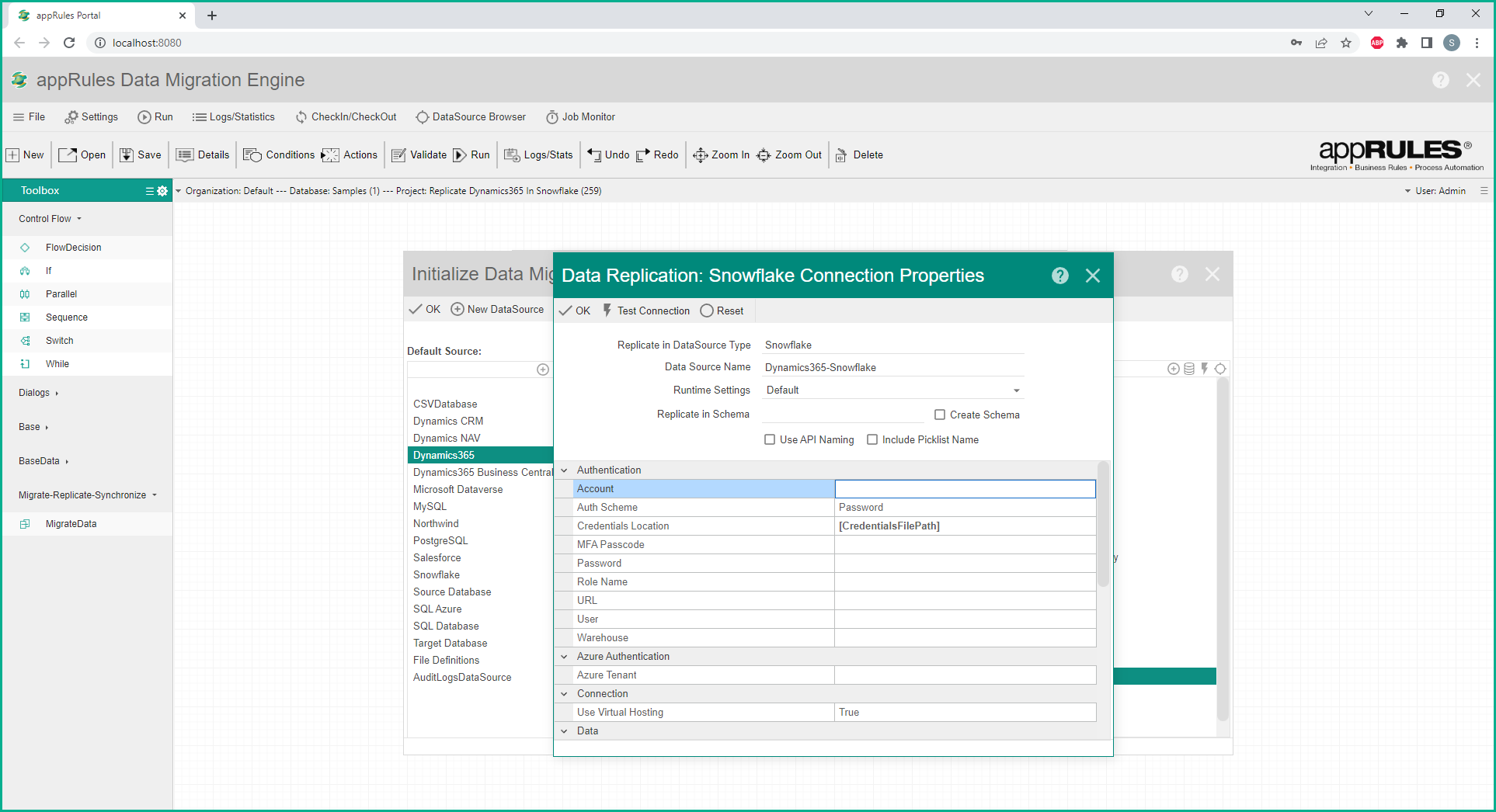Open the Runtime Settings dropdown

coord(893,390)
